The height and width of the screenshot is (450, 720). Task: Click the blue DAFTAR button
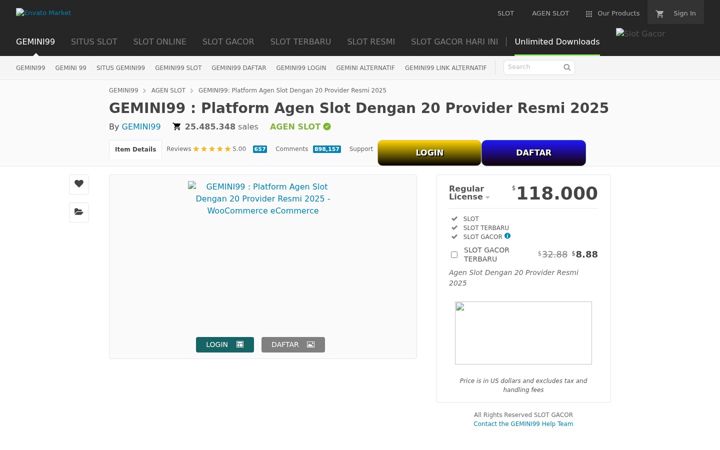[x=534, y=152]
